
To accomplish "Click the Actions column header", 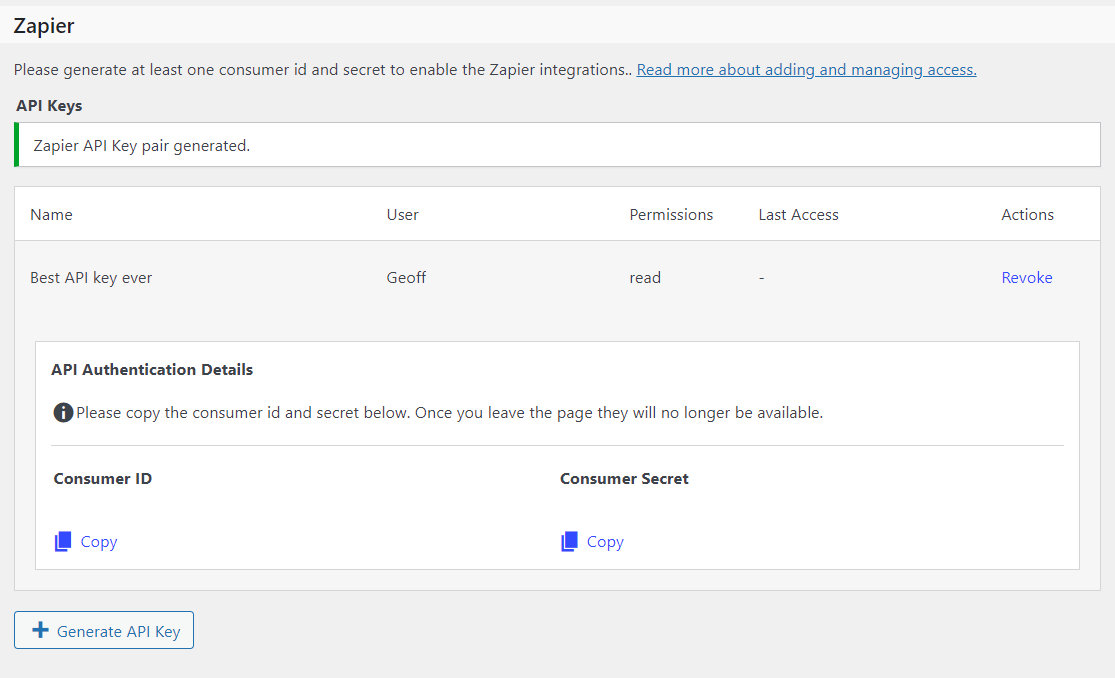I will click(1027, 214).
